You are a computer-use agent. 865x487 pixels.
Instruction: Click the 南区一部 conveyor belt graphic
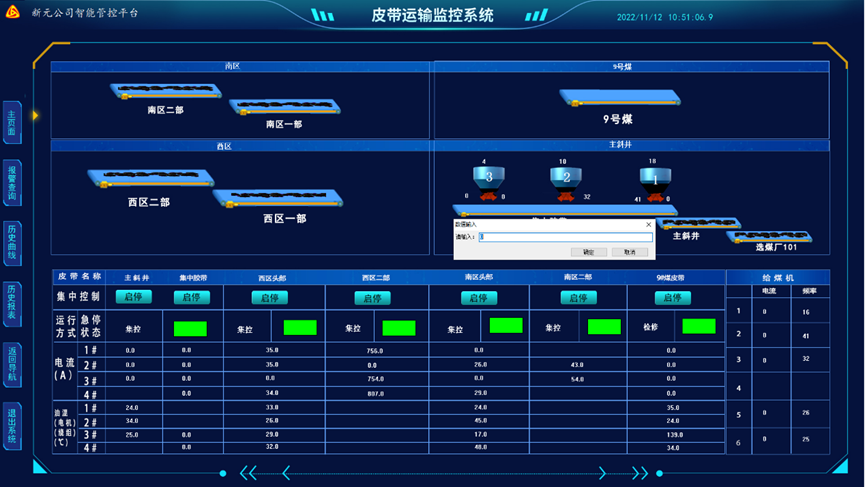tap(285, 106)
